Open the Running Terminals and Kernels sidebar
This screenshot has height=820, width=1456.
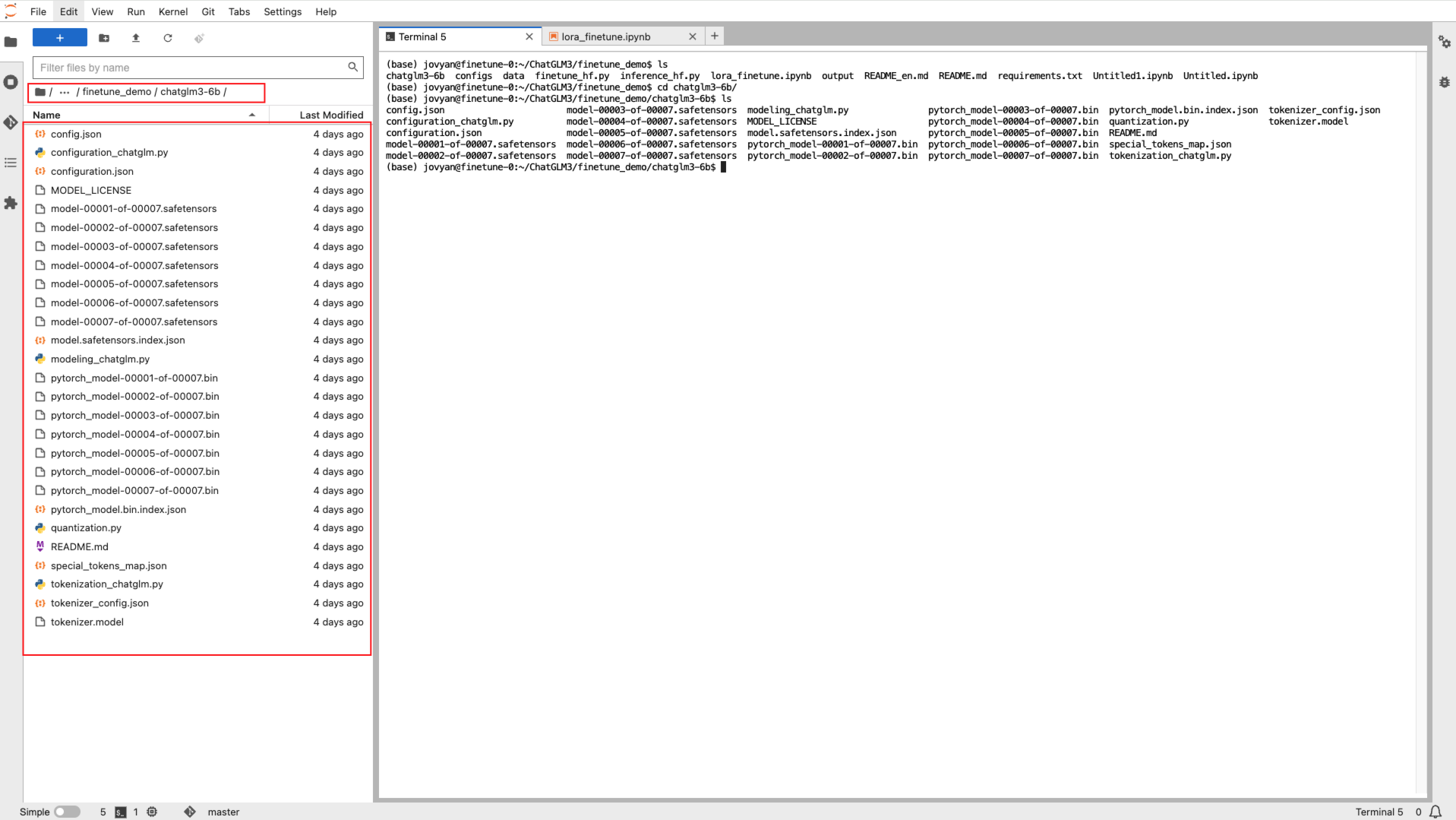(x=11, y=82)
